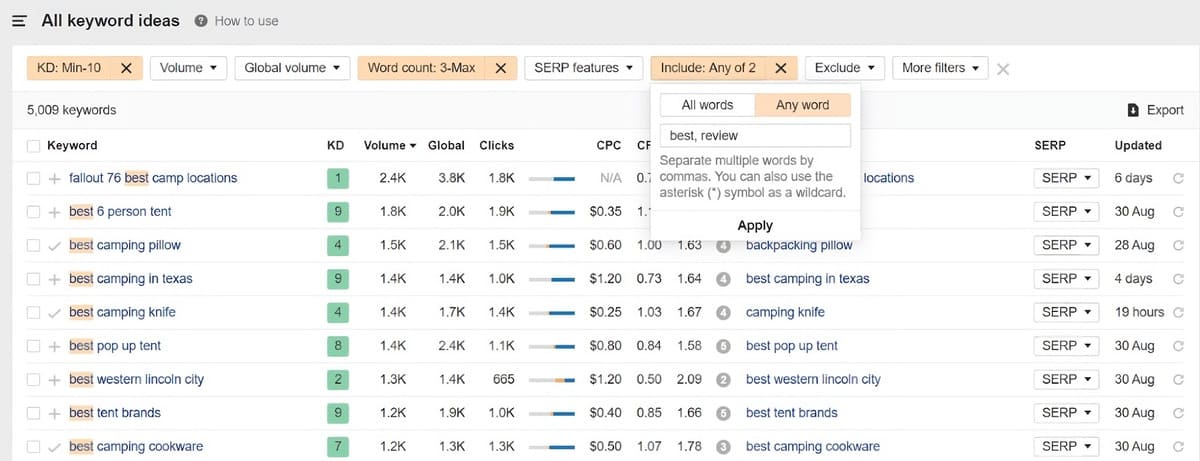Viewport: 1200px width, 461px height.
Task: Remove the KD: Min-10 filter
Action: click(126, 68)
